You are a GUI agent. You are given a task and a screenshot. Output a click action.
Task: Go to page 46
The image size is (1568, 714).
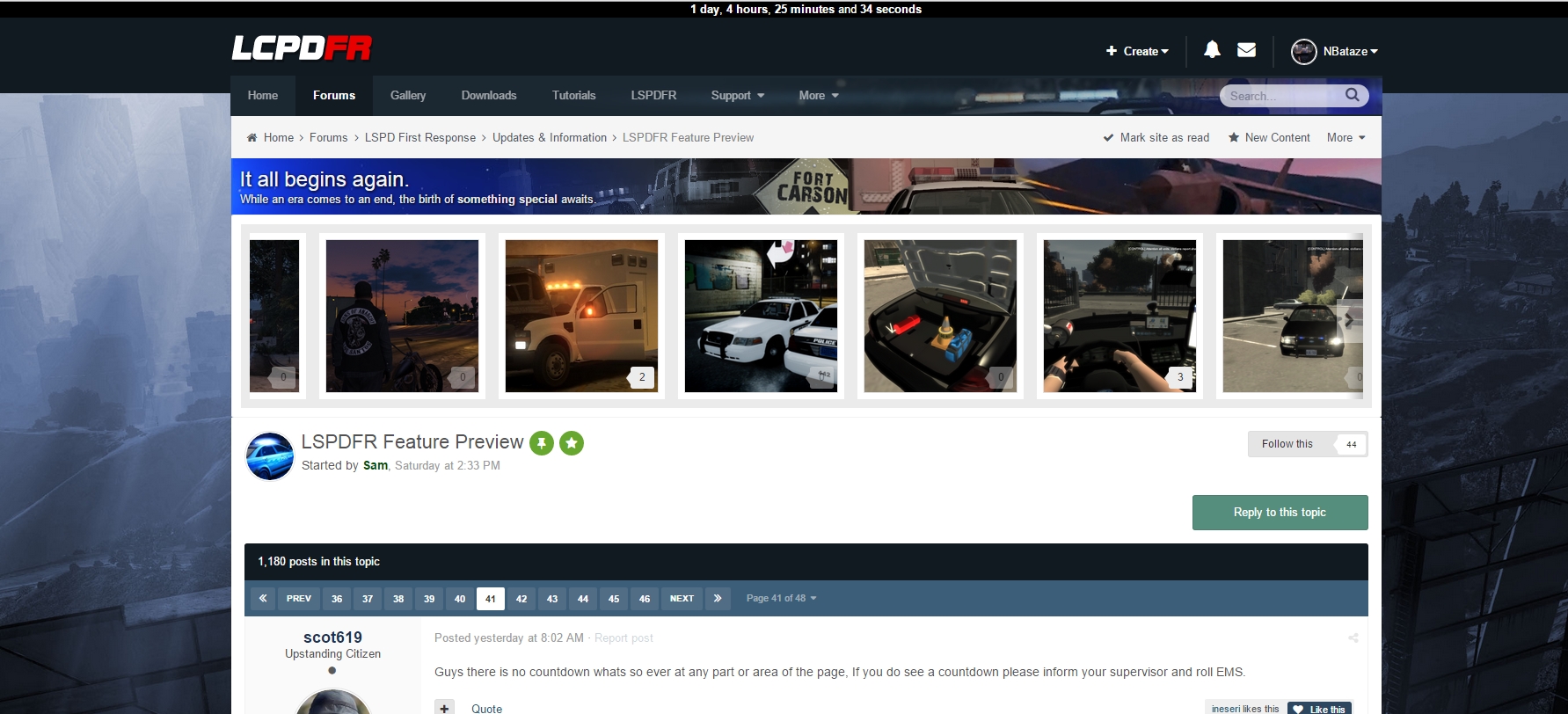645,599
